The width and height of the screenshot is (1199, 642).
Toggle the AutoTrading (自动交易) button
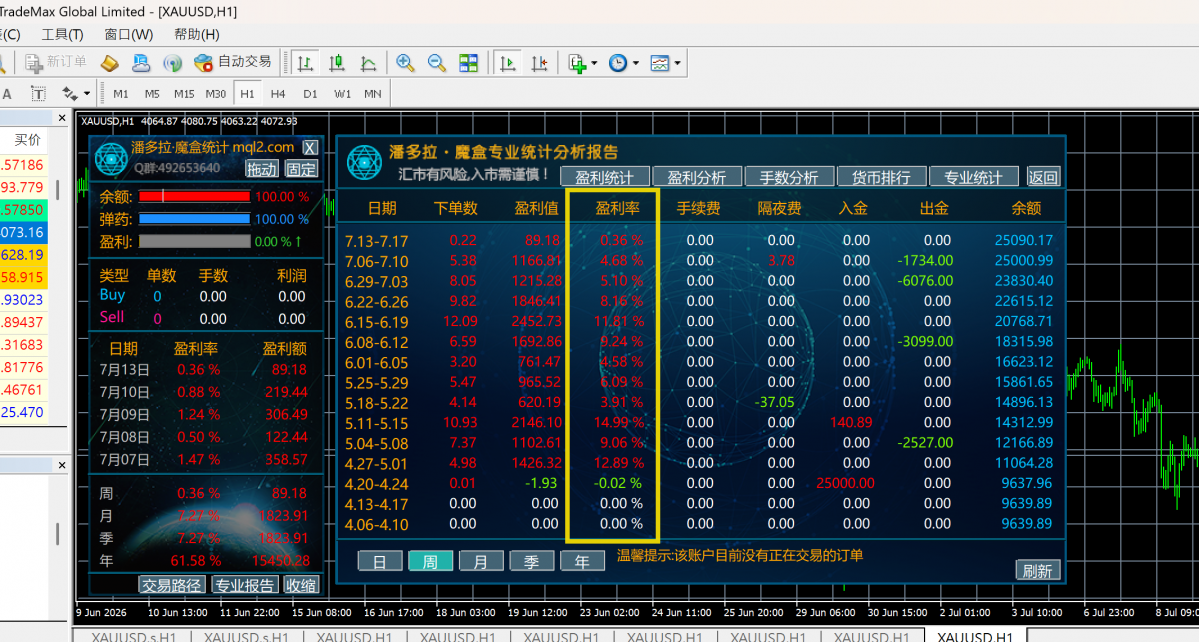(x=232, y=62)
